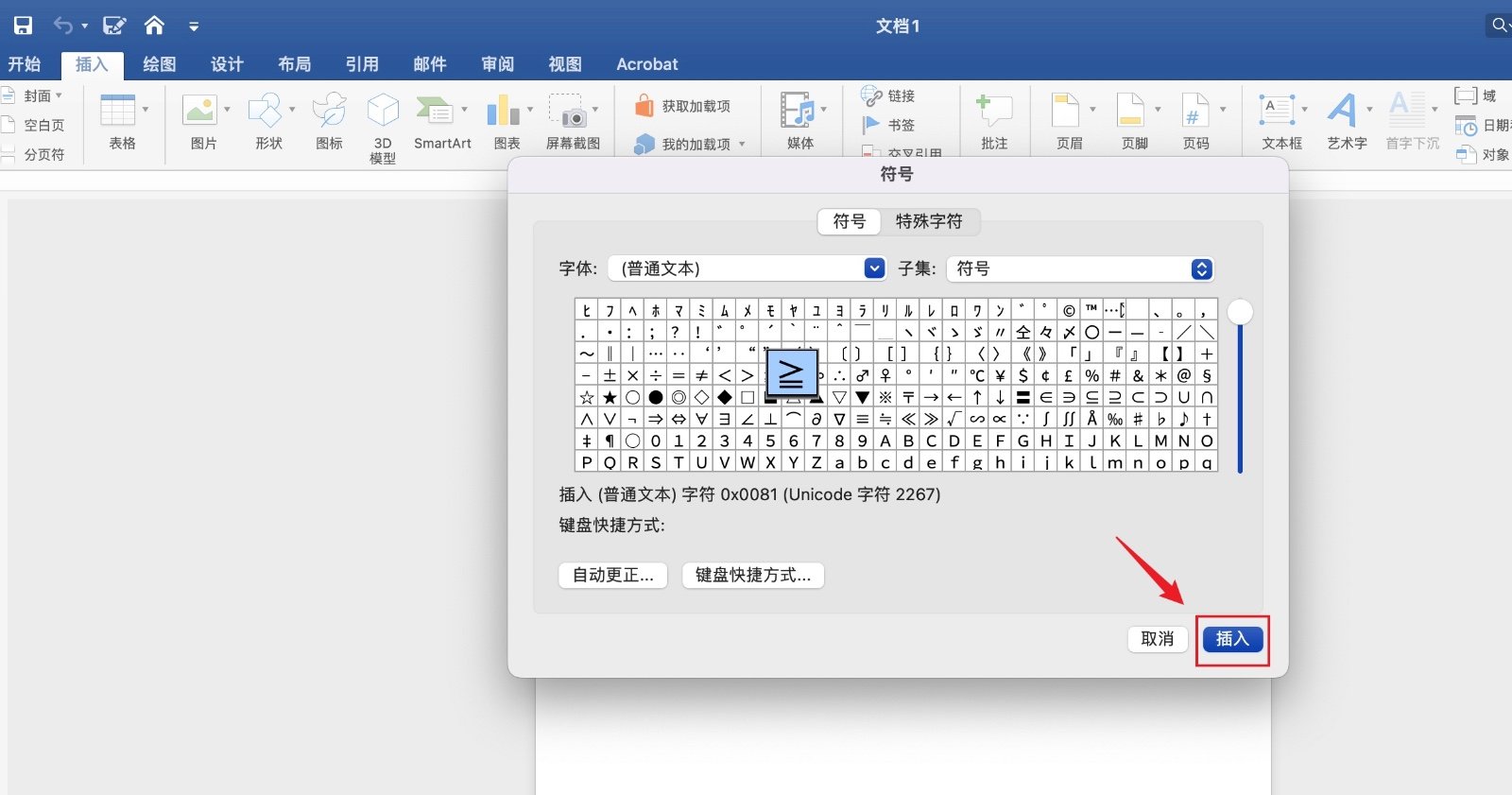Screen dimensions: 1512x795
Task: Switch to the 邮件 ribbon tab
Action: (x=430, y=64)
